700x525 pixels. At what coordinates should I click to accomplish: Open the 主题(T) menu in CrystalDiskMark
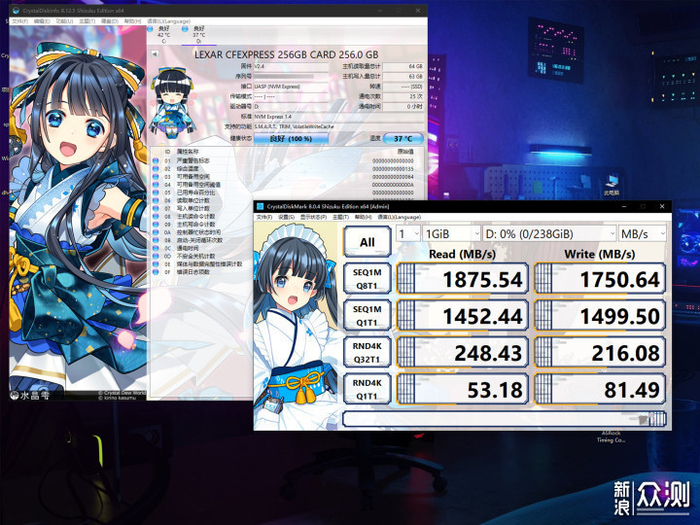[x=340, y=217]
